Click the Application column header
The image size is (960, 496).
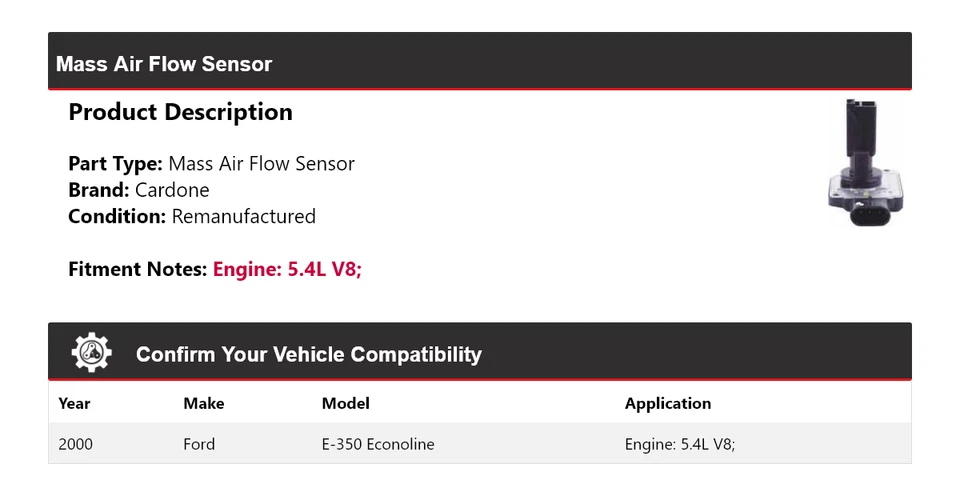(x=667, y=403)
